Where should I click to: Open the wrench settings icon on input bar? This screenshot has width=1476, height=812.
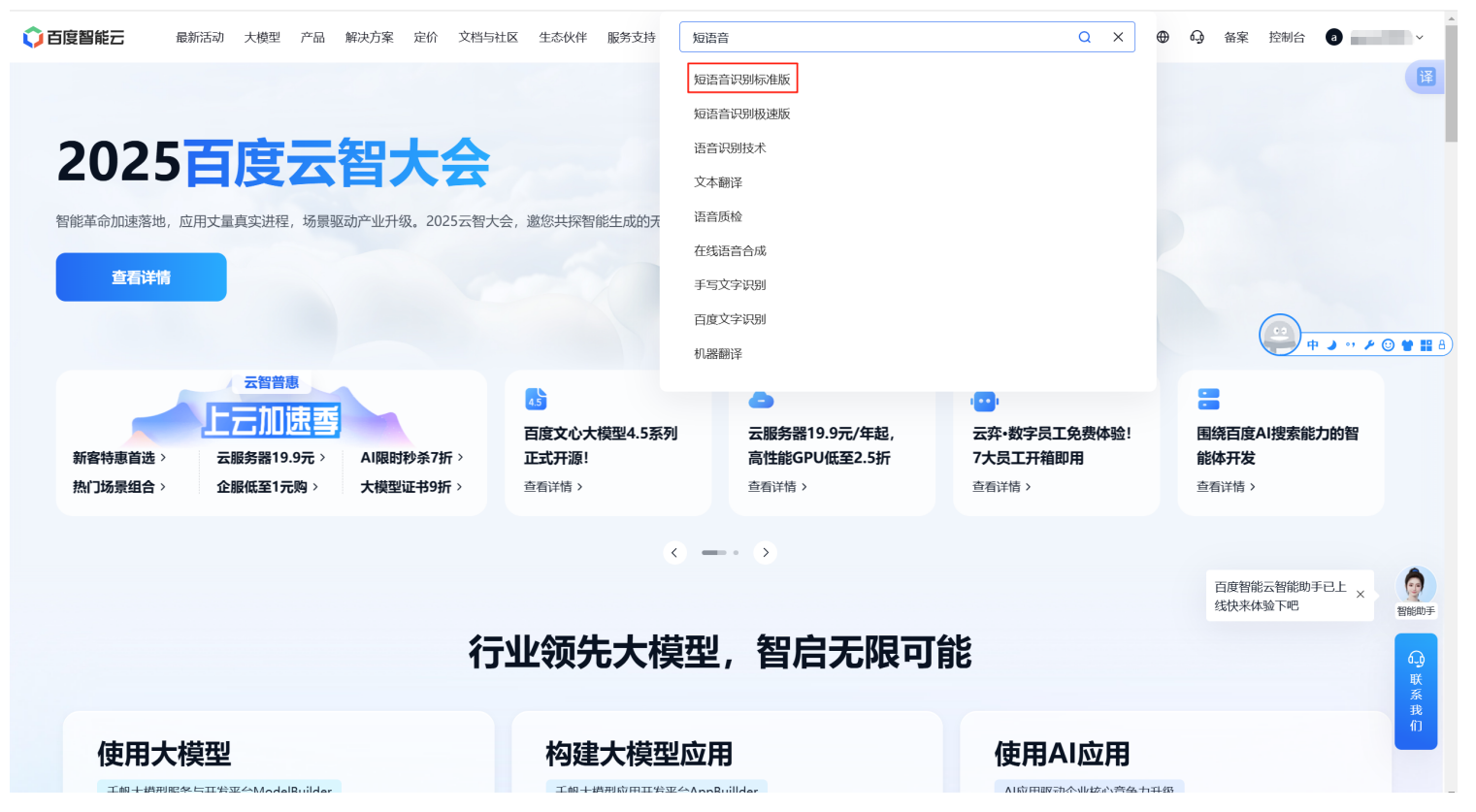point(1369,345)
